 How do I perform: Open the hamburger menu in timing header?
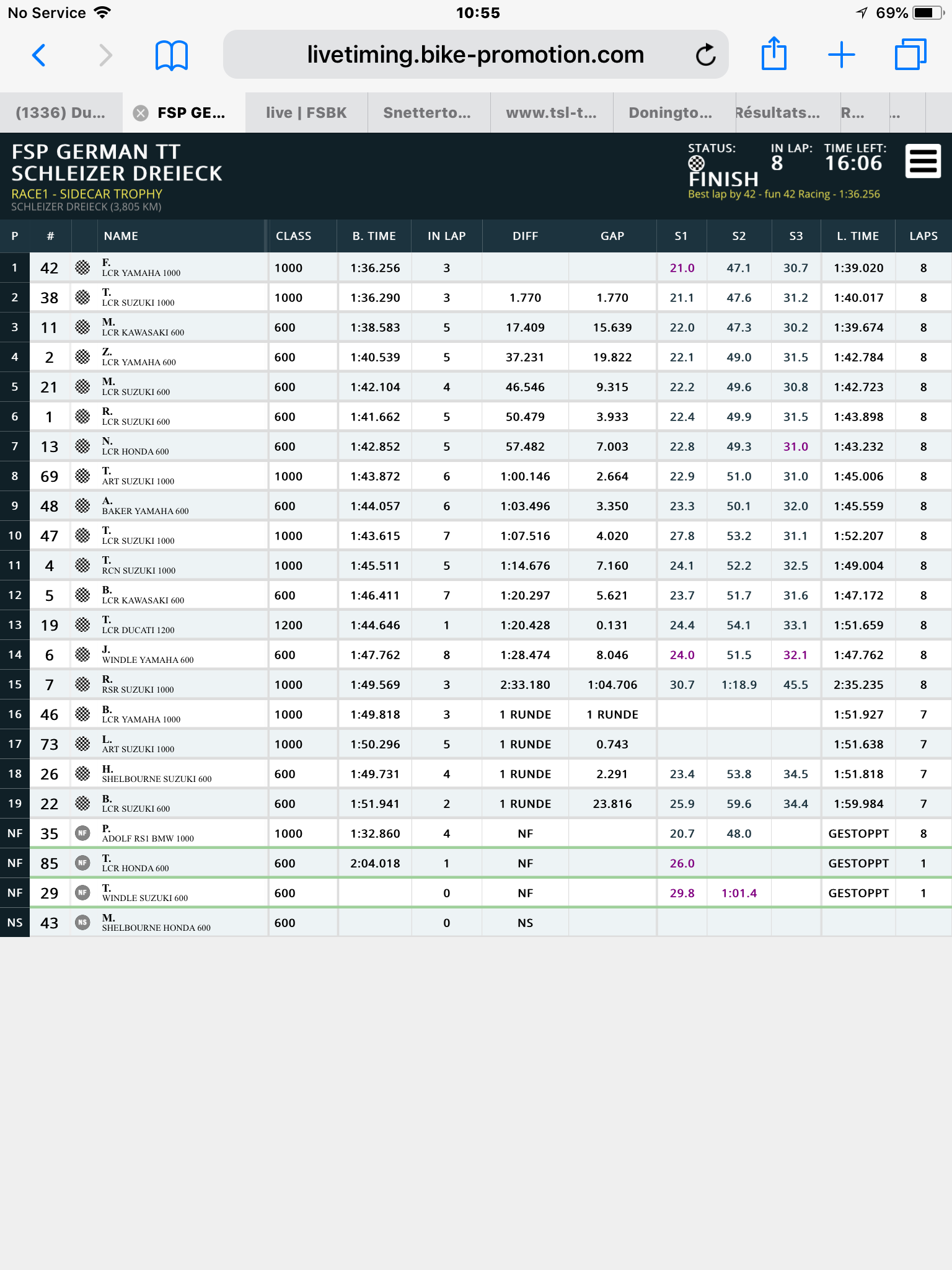coord(923,161)
